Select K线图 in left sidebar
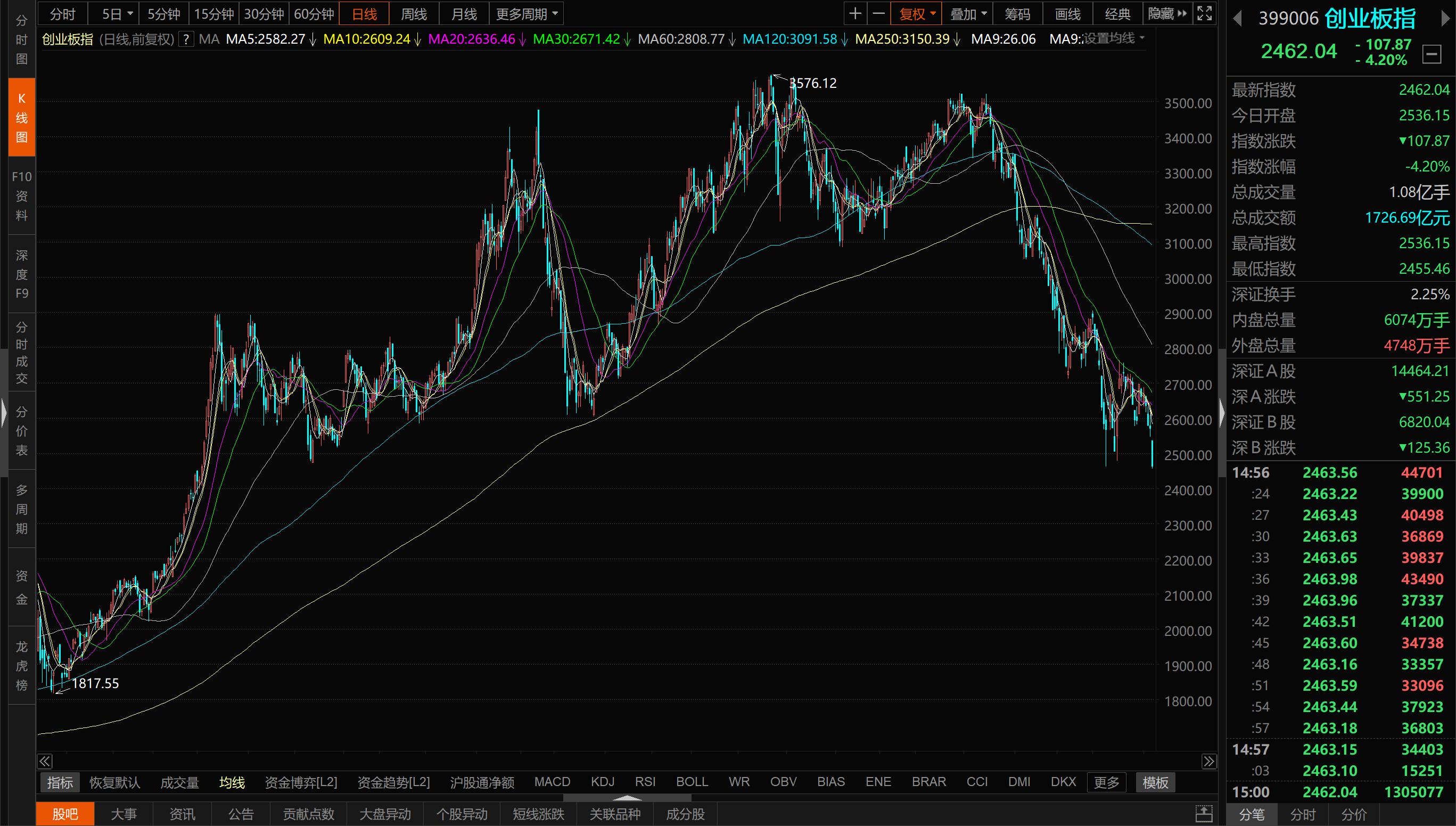This screenshot has width=1456, height=826. [21, 118]
